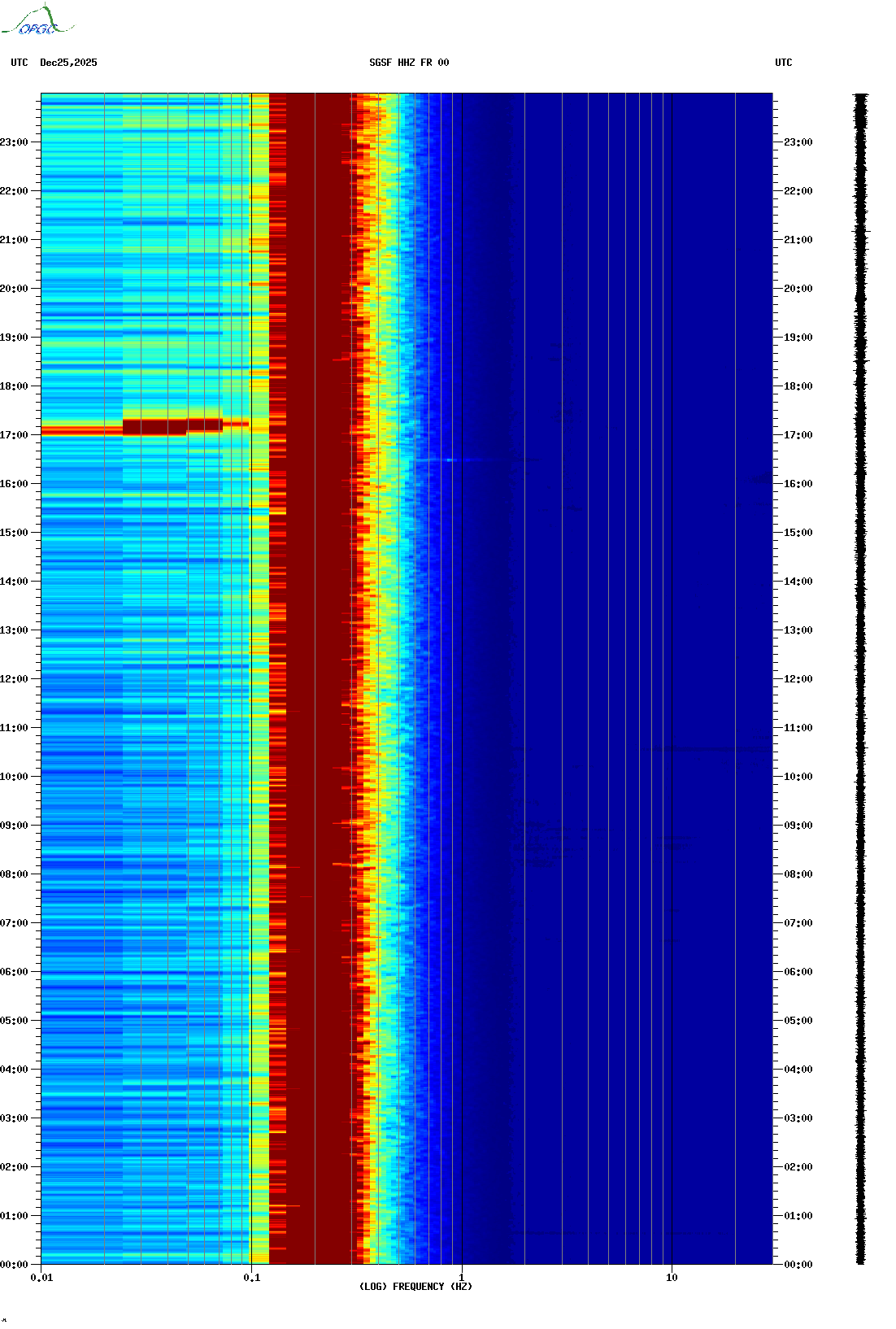Click the UTC label at top left
Viewport: 896px width, 1329px height.
pos(20,63)
